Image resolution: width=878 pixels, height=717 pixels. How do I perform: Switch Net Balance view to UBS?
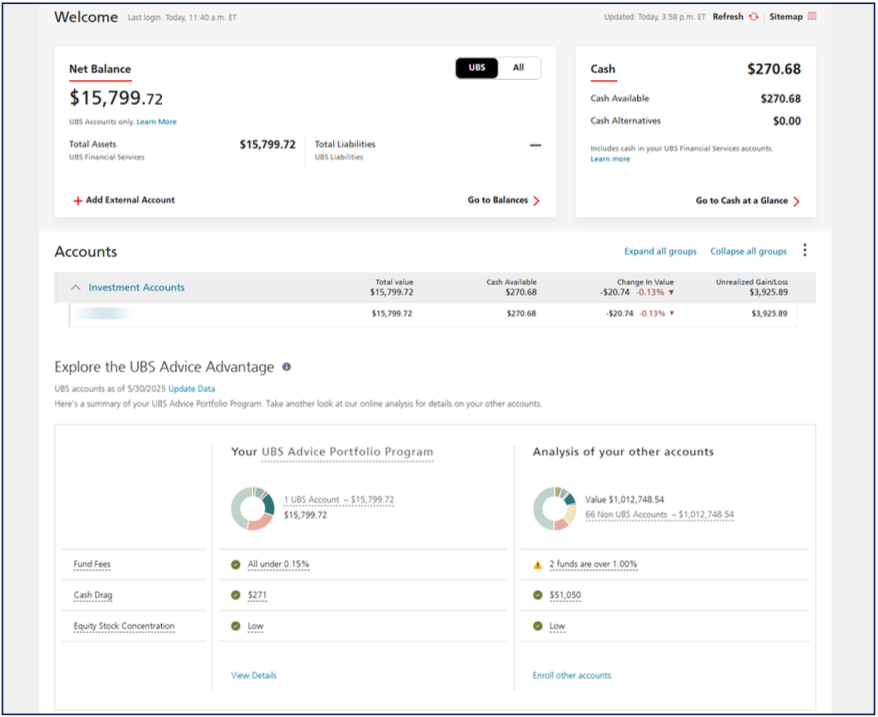[x=477, y=68]
